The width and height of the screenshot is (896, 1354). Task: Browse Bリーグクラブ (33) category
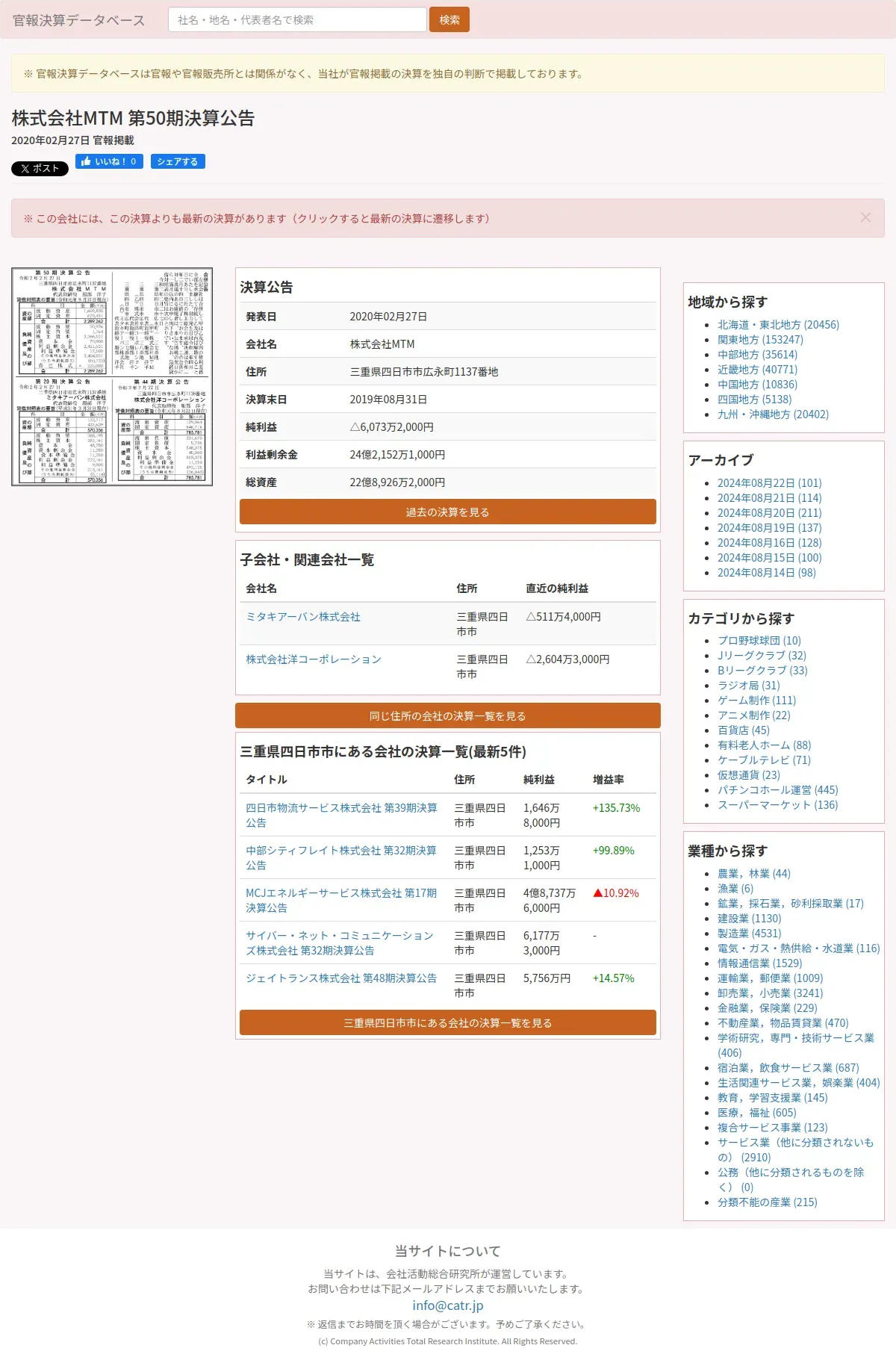[762, 671]
